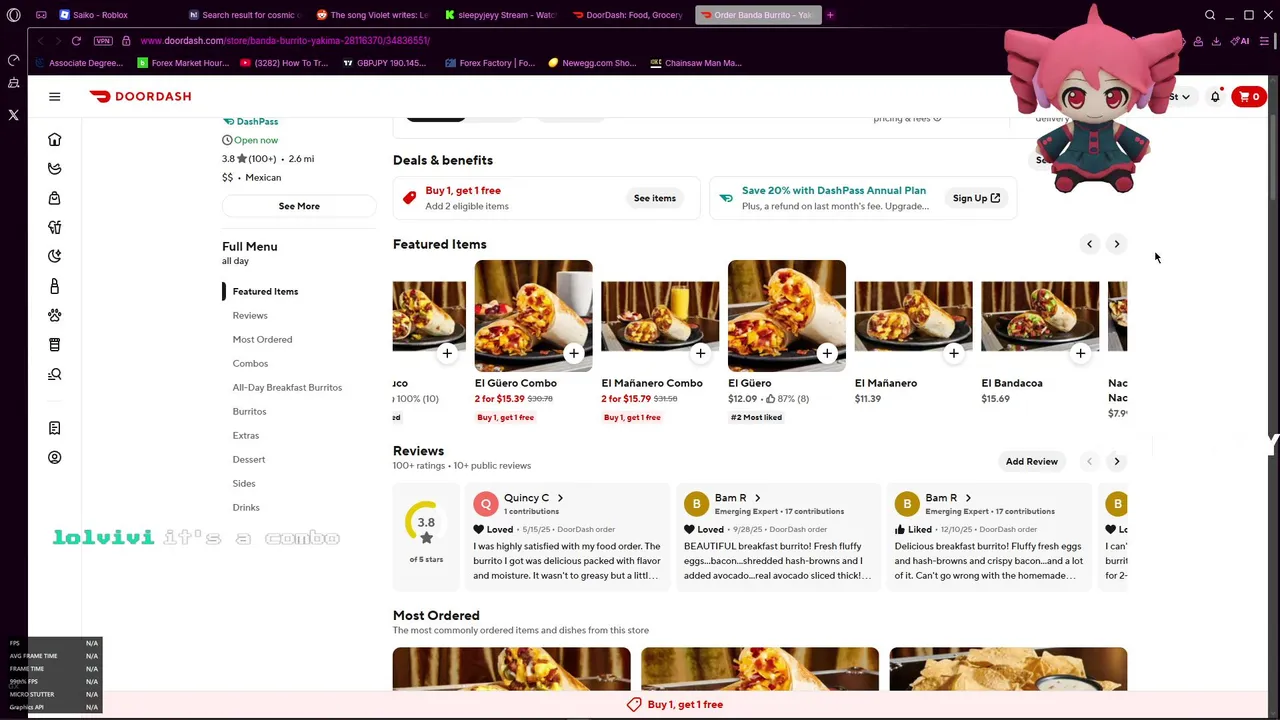Expand Bam R chevron on the 12/10/25 review
The height and width of the screenshot is (720, 1280).
coord(968,498)
